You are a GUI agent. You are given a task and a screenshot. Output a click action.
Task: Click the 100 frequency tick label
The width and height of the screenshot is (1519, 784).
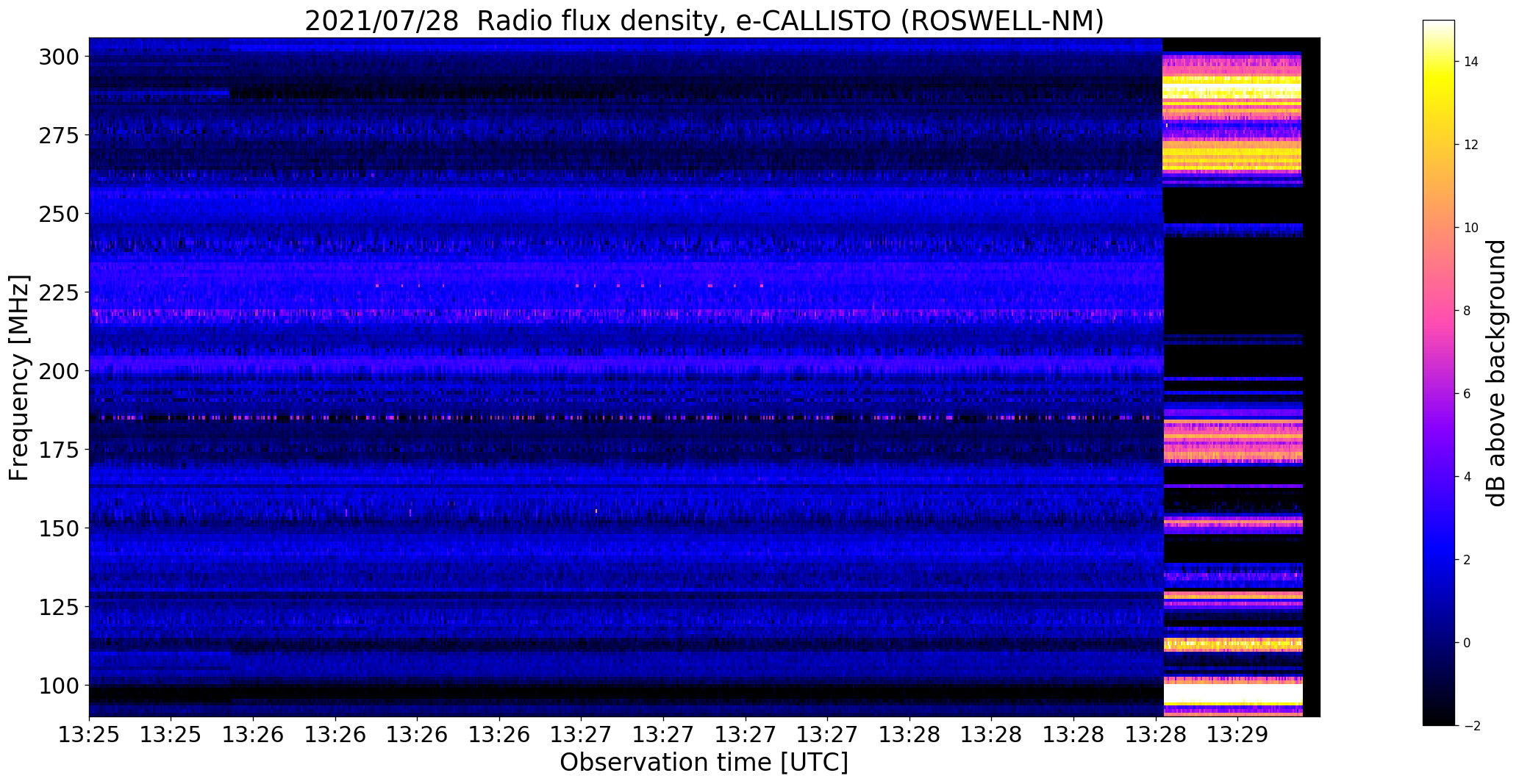(59, 686)
